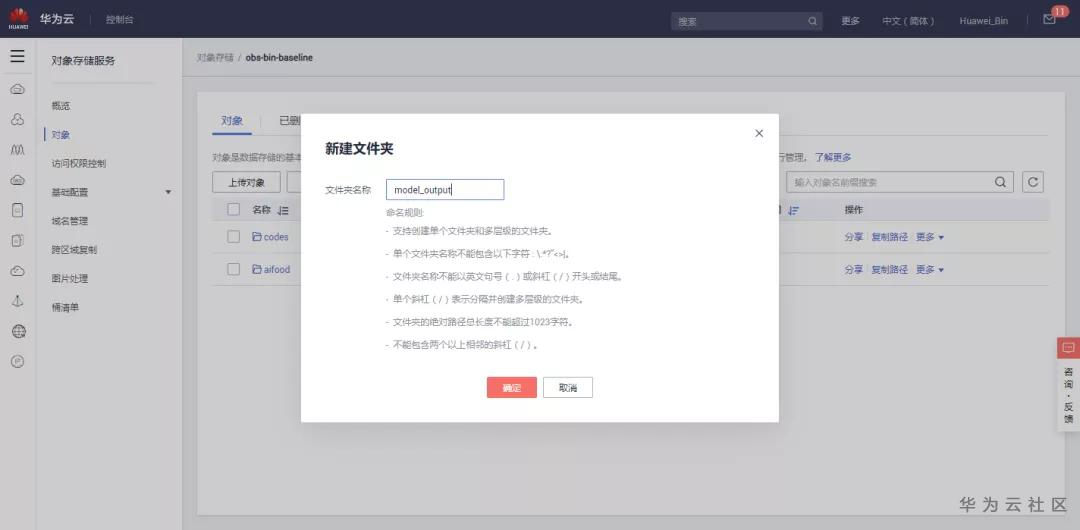Click 了解更多 link
1080x530 pixels.
pos(833,157)
